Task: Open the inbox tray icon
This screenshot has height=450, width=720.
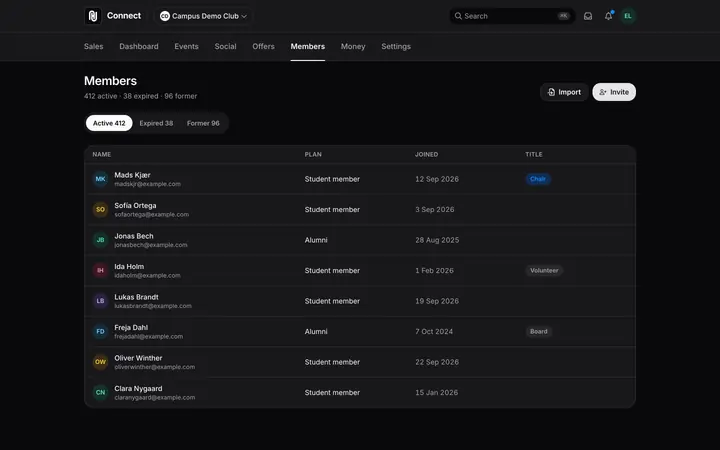Action: coord(588,16)
